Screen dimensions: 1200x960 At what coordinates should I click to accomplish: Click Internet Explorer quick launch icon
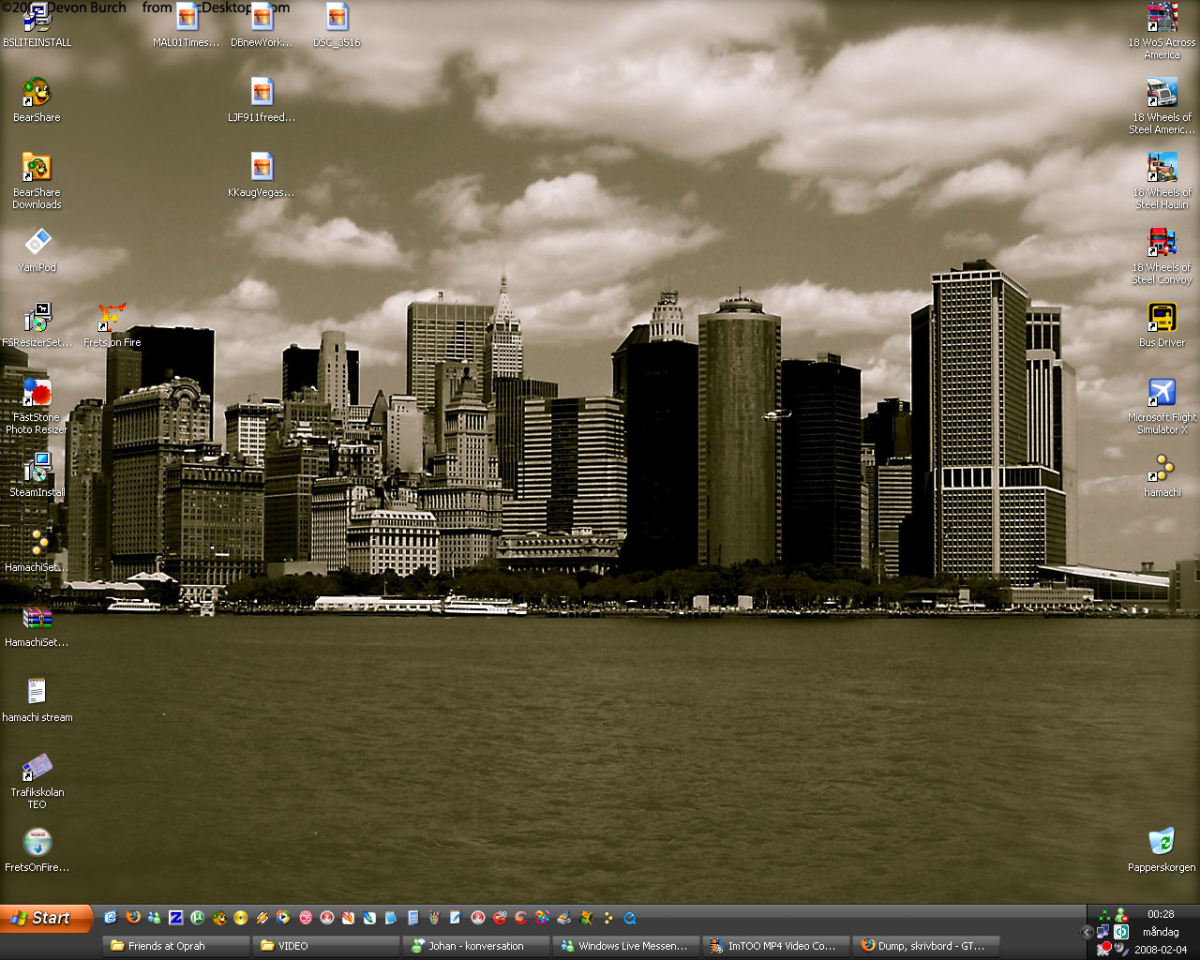tap(111, 917)
